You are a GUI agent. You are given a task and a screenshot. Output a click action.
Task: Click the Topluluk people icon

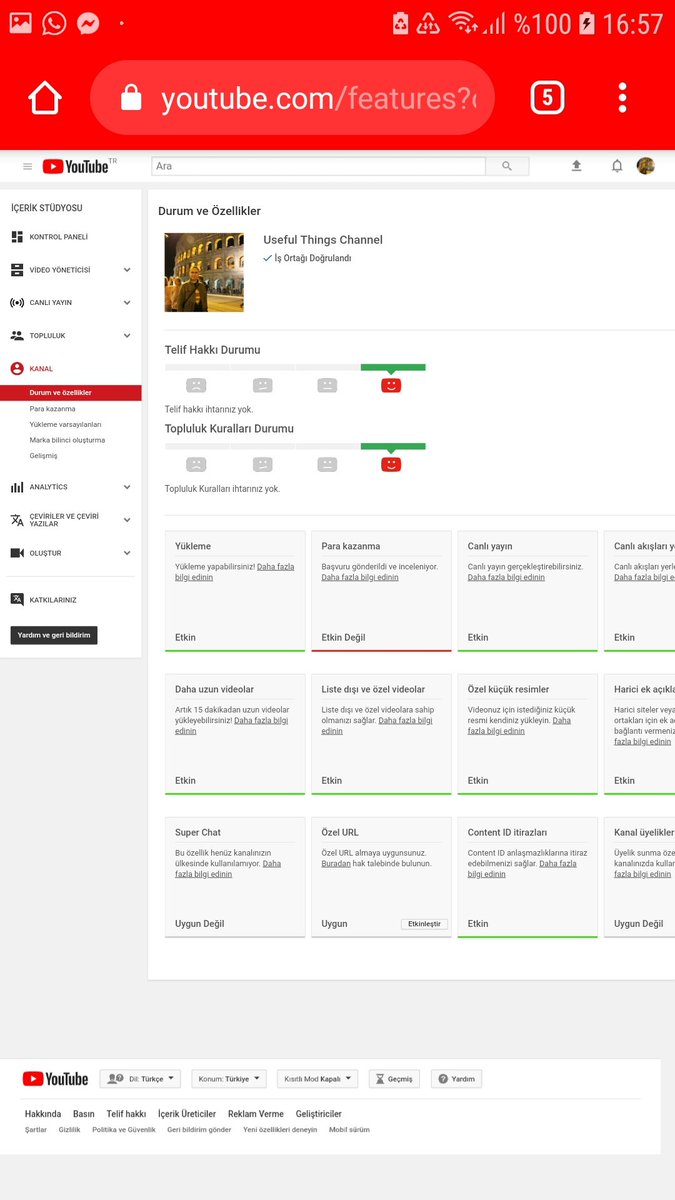pos(17,336)
